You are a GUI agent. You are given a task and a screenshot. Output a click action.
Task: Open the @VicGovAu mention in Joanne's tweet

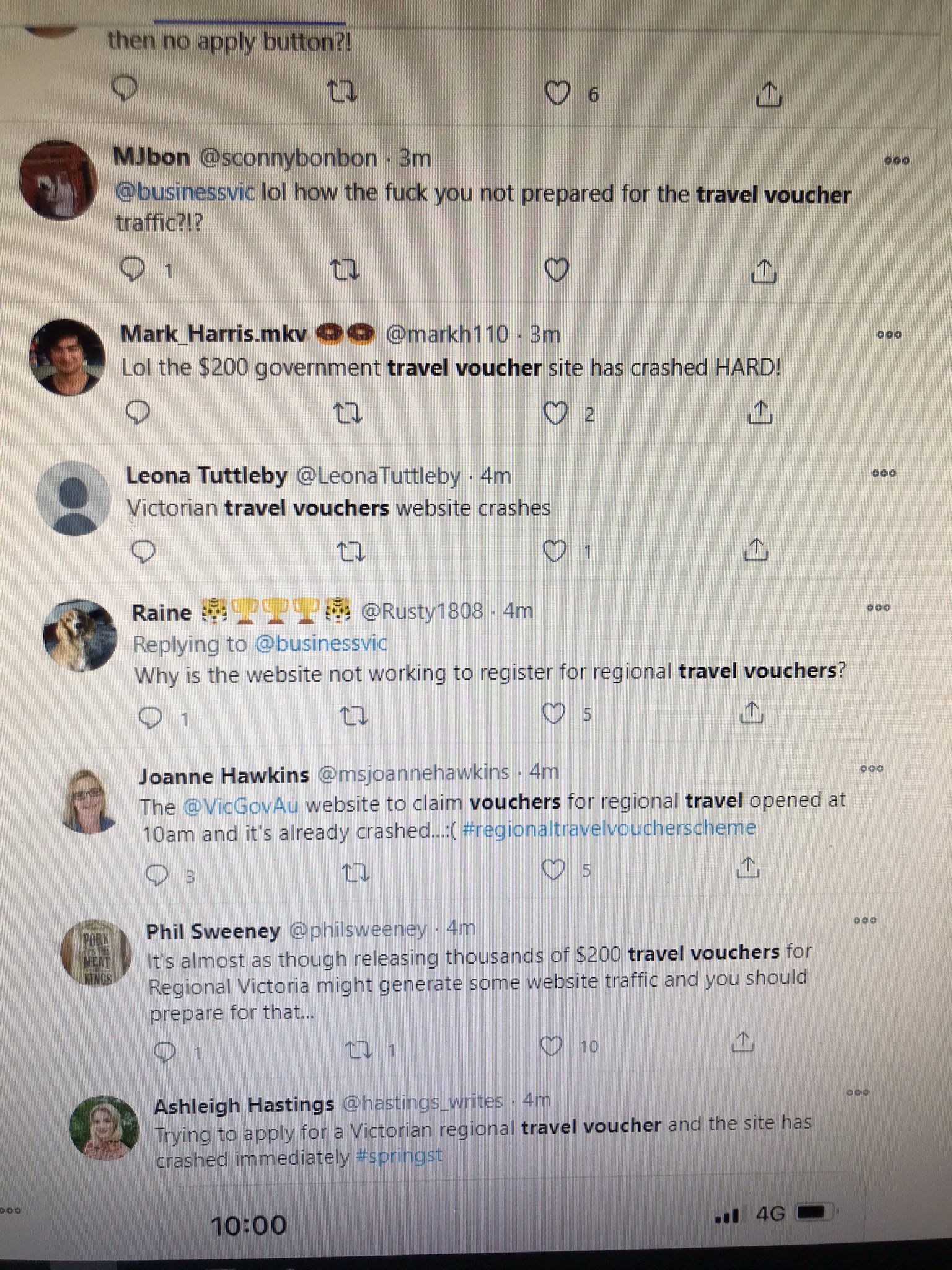pos(240,806)
